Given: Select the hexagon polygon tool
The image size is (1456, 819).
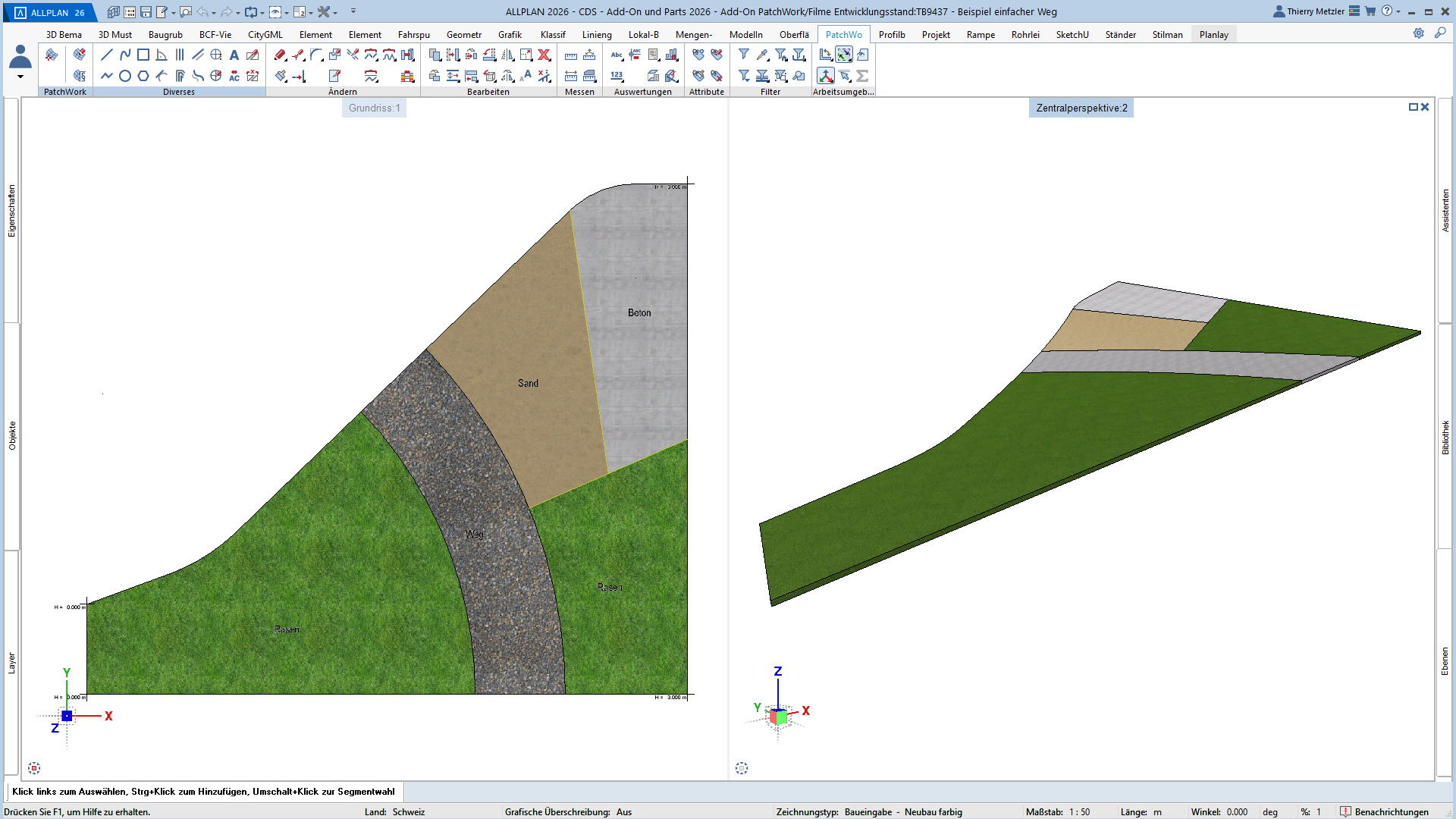Looking at the screenshot, I should (x=143, y=76).
